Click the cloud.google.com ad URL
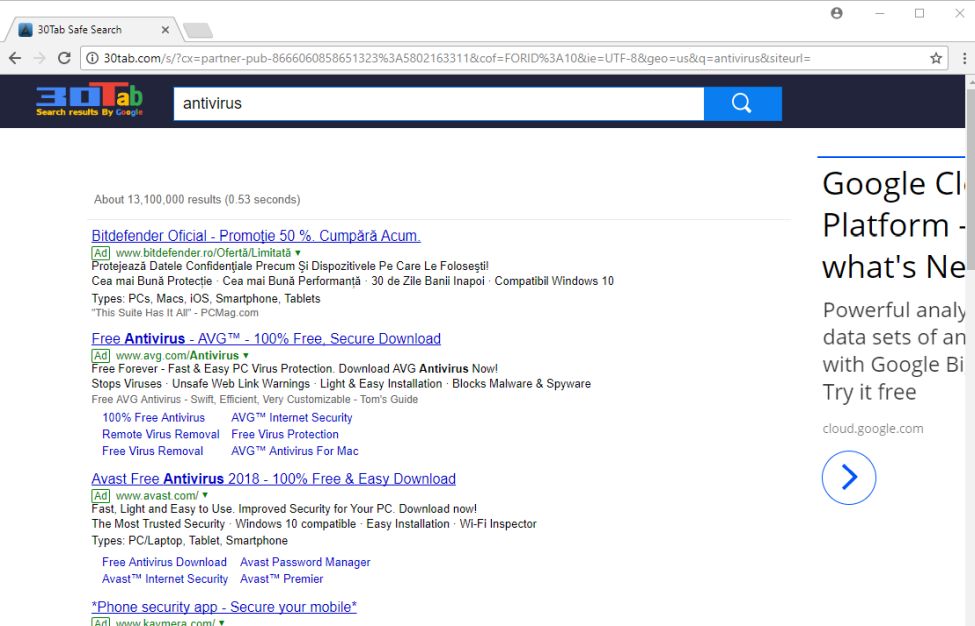The height and width of the screenshot is (626, 975). click(873, 428)
